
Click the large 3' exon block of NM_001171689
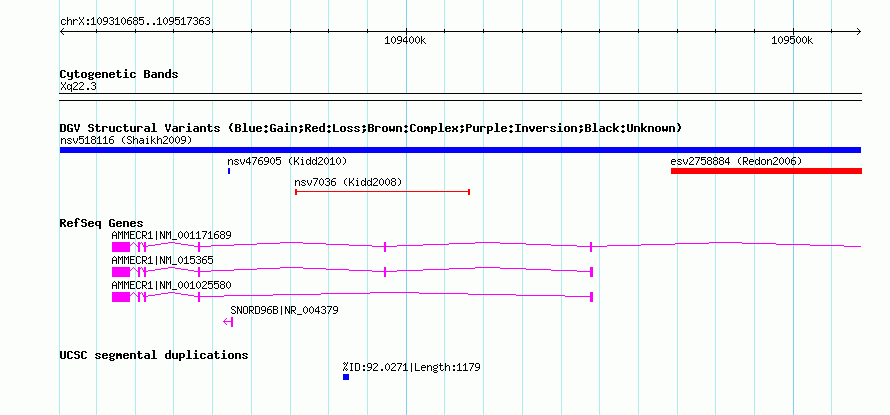click(121, 247)
